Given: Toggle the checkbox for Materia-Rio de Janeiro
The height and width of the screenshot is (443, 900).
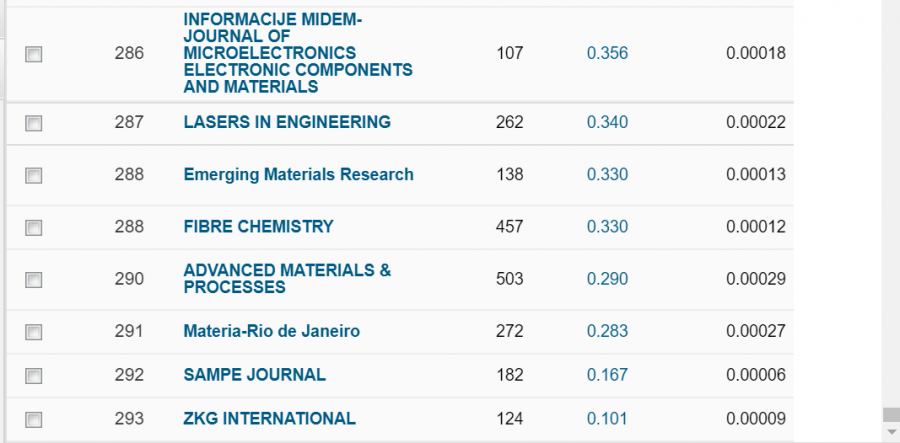Looking at the screenshot, I should pyautogui.click(x=33, y=332).
